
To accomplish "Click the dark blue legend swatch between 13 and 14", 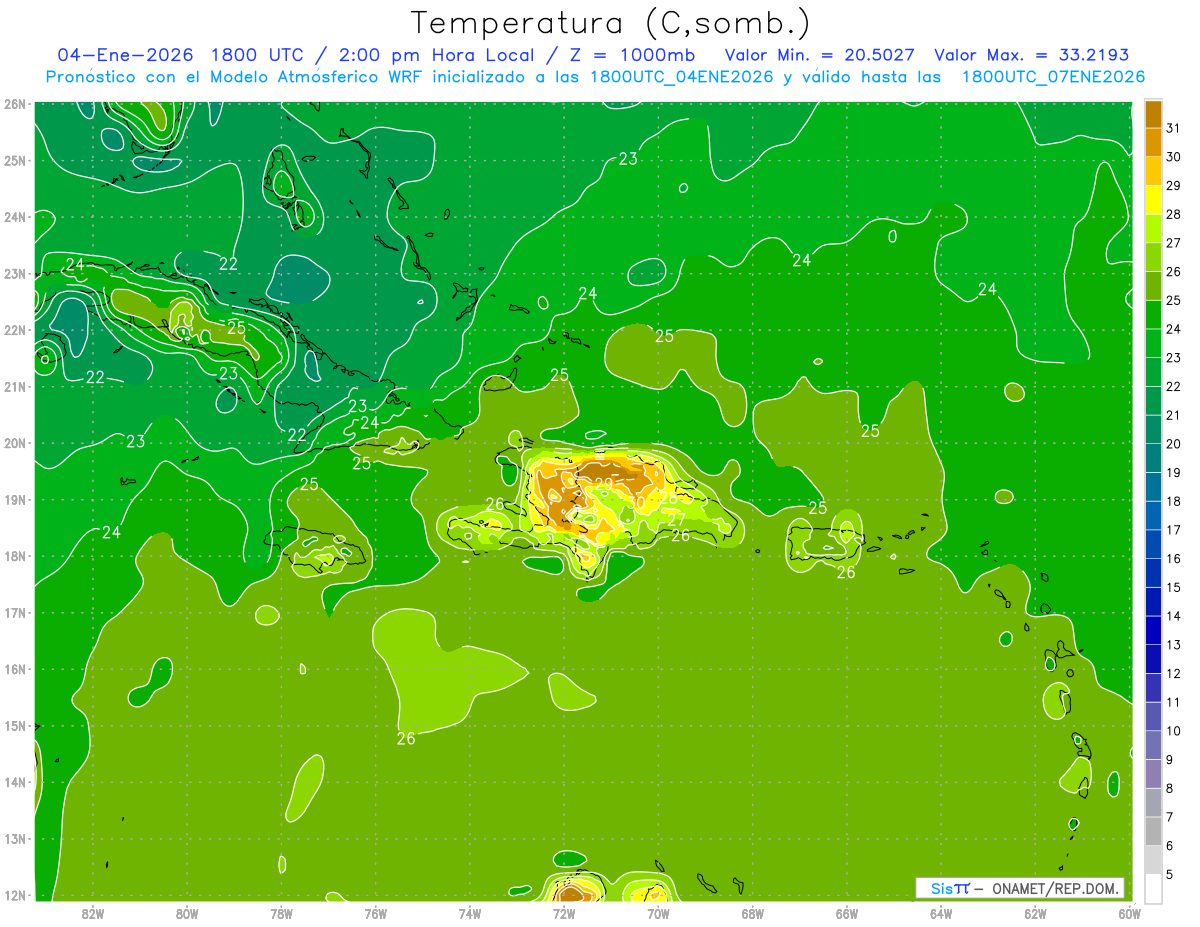I will pos(1153,630).
